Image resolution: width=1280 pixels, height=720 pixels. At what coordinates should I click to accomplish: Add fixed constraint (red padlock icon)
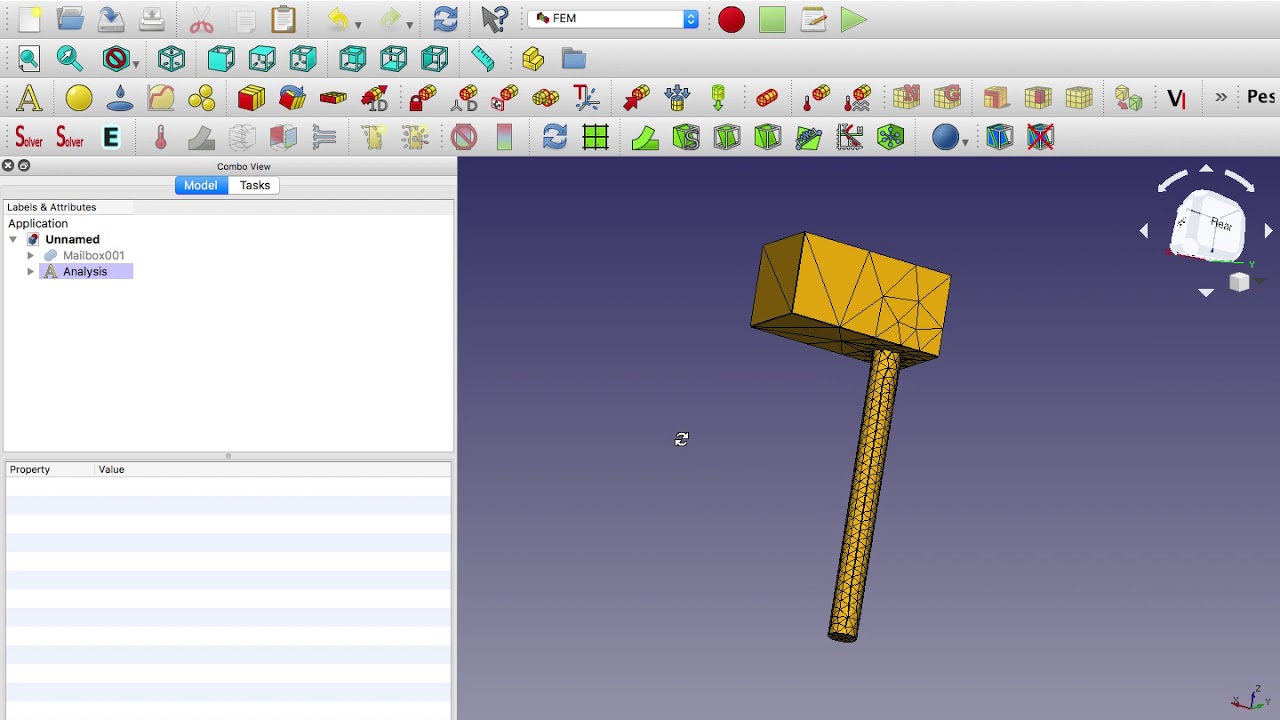click(422, 98)
